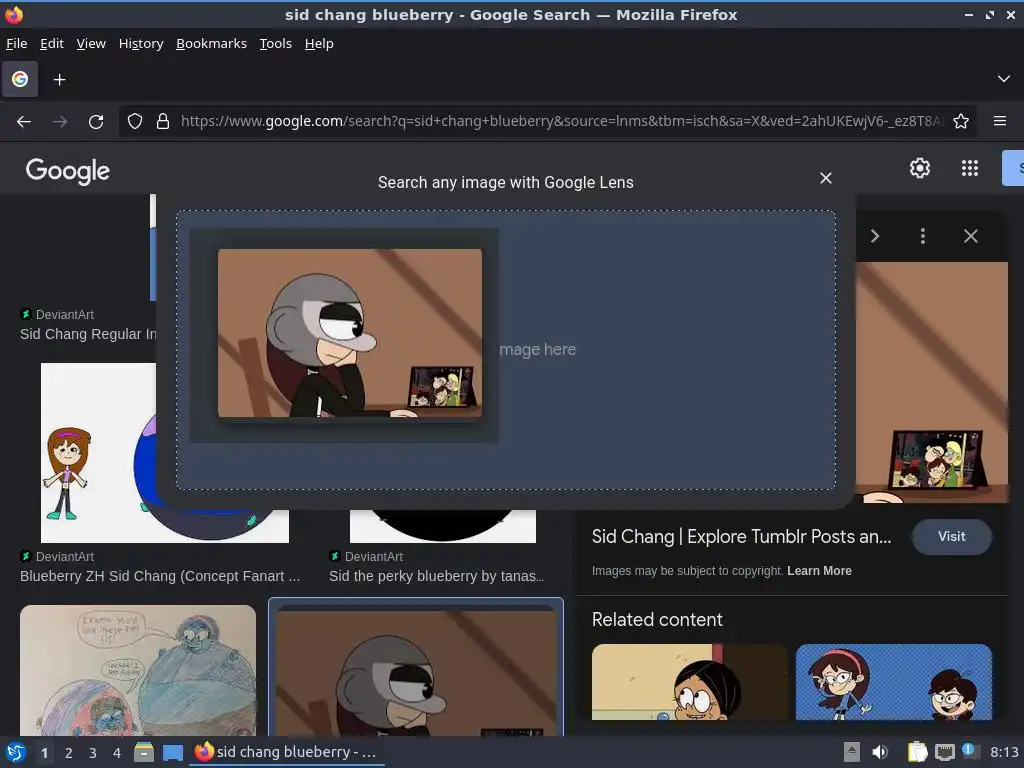This screenshot has width=1024, height=768.
Task: Open the View menu
Action: click(x=91, y=44)
